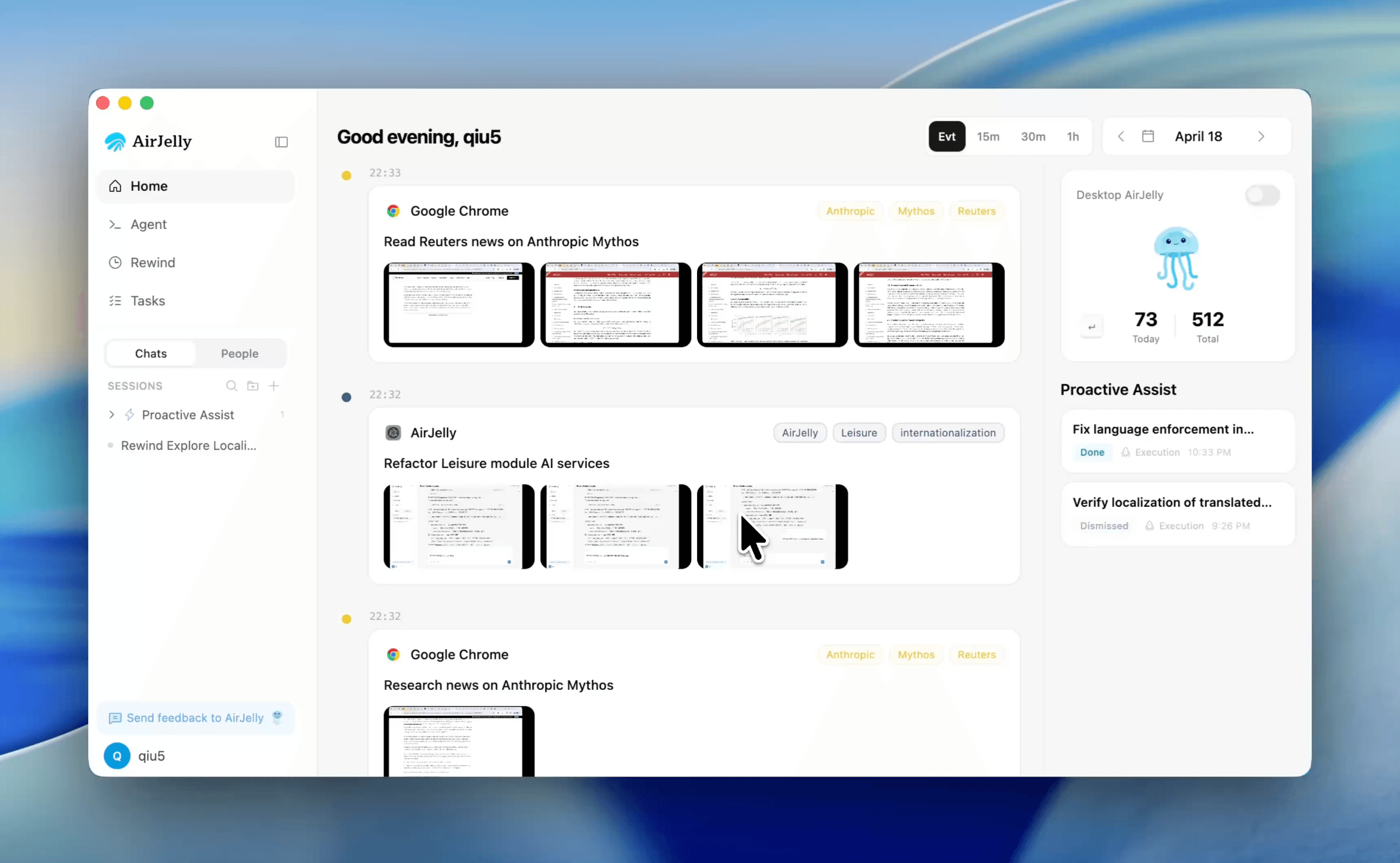Screen dimensions: 1400x863
Task: Click the return arrow icon beside stats
Action: point(1092,327)
